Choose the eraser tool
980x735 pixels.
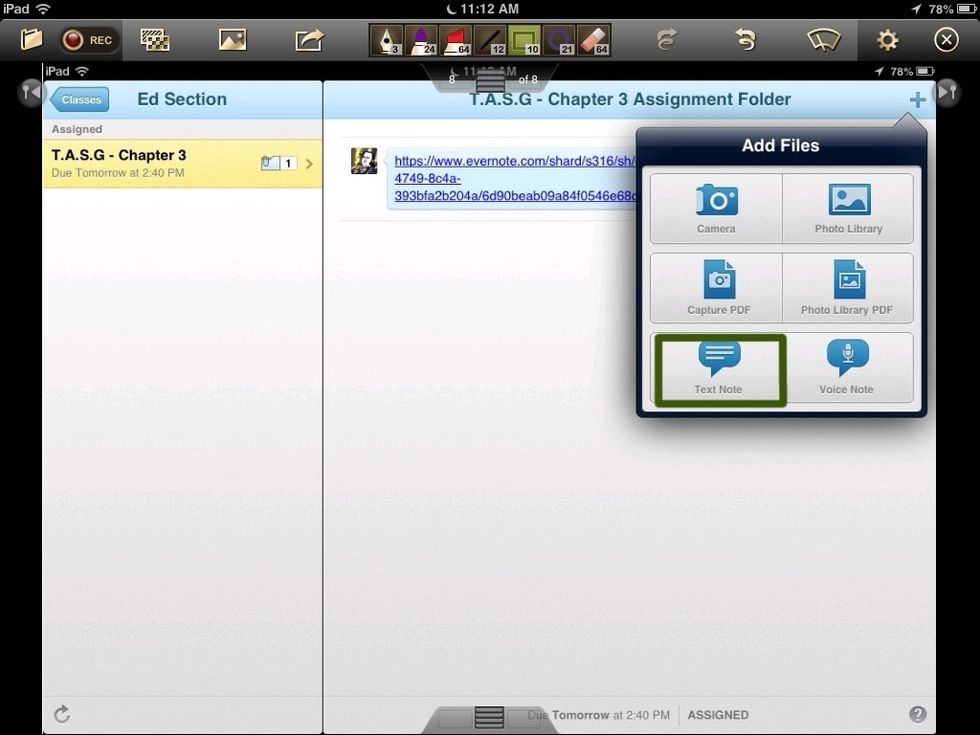pos(593,40)
